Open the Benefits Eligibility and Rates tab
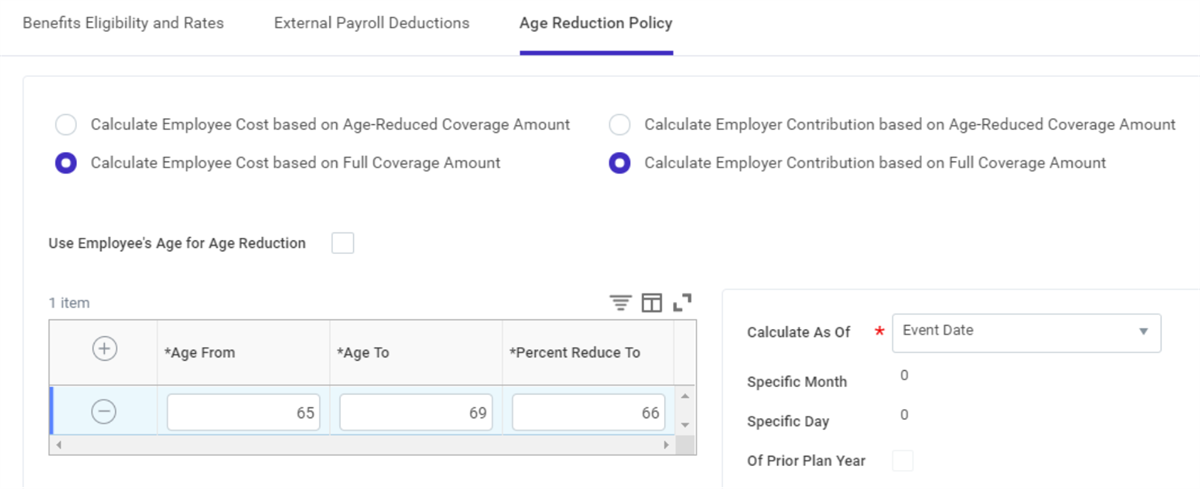 [x=123, y=23]
